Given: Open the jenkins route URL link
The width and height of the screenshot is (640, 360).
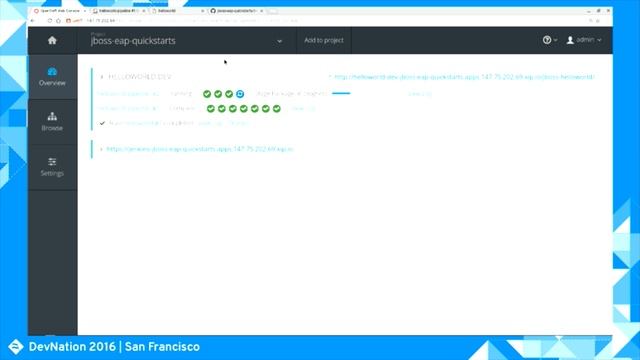Looking at the screenshot, I should coord(200,149).
